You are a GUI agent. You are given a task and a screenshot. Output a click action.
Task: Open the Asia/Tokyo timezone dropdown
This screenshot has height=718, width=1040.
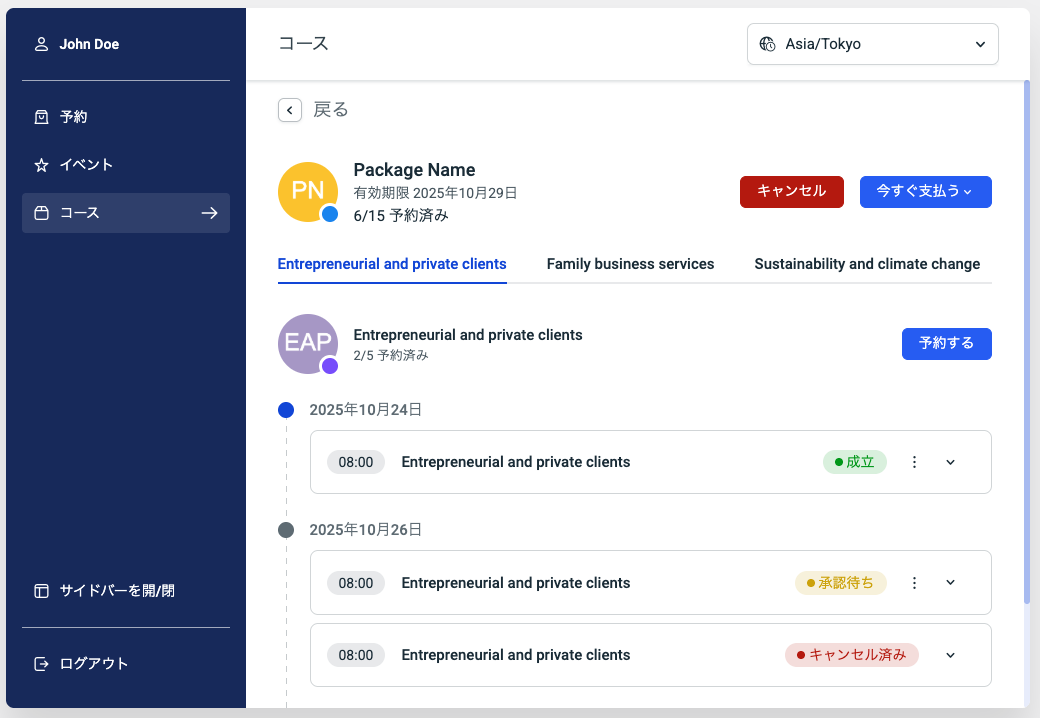(x=872, y=44)
